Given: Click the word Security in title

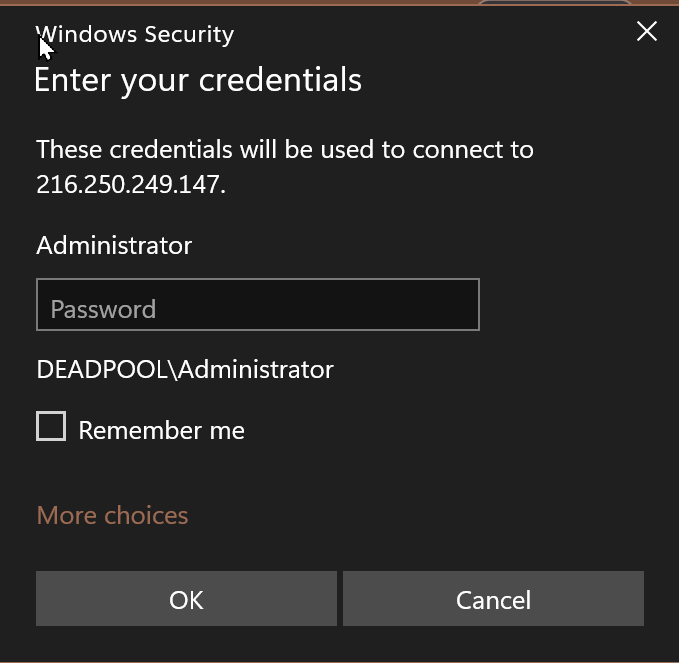Looking at the screenshot, I should pos(189,34).
